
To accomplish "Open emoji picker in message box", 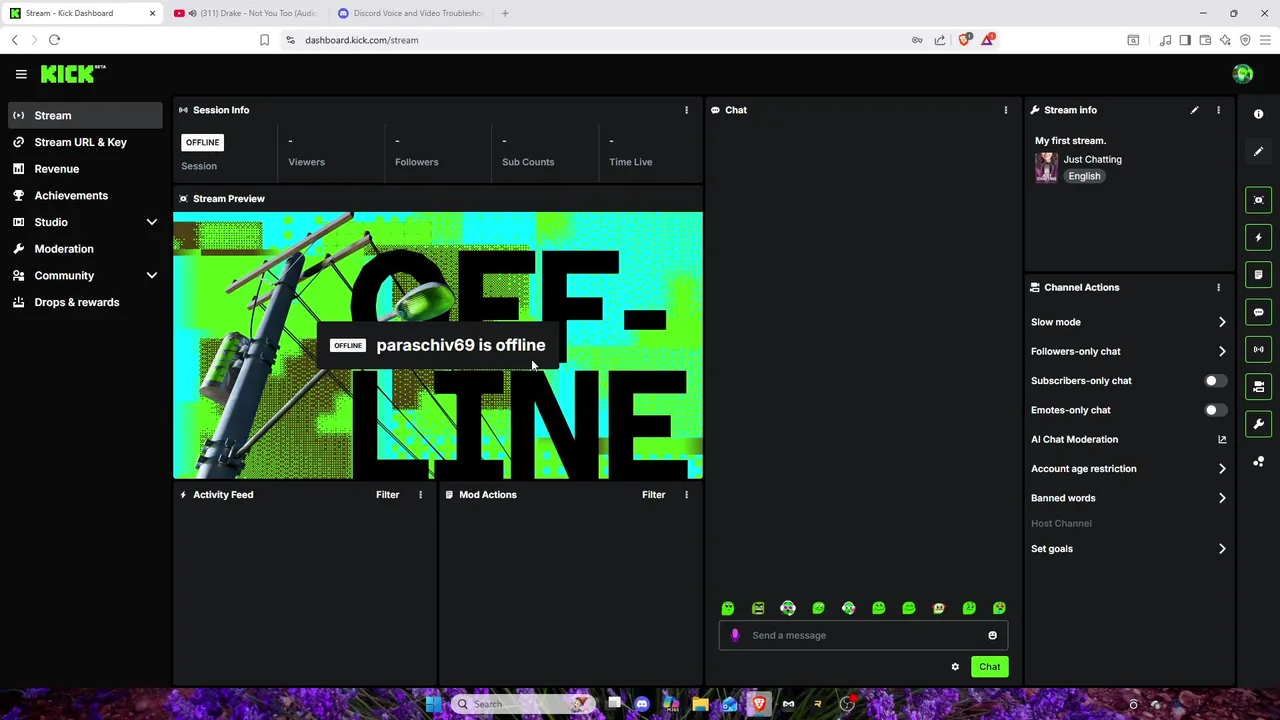I will click(992, 635).
